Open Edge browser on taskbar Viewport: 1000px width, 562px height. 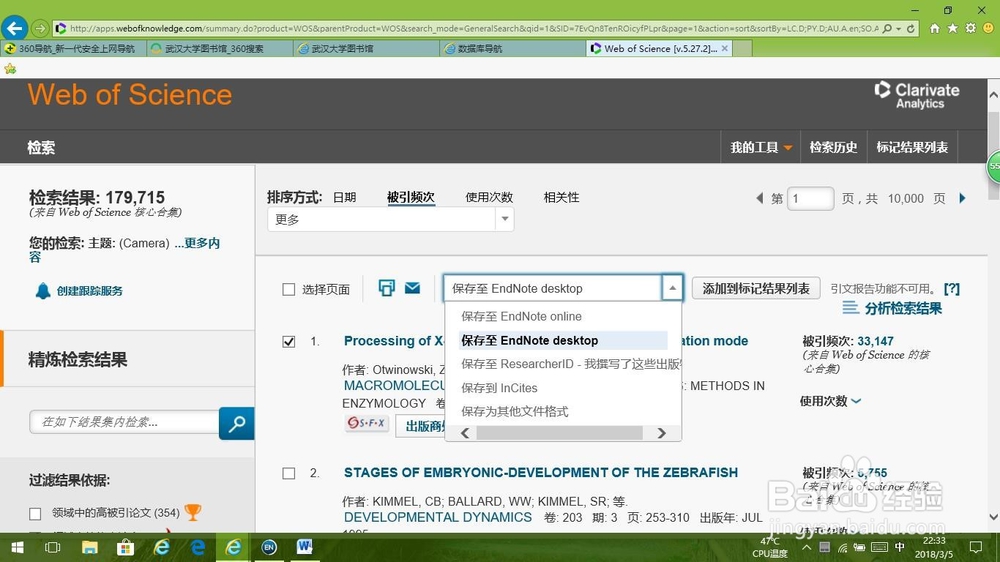coord(198,547)
